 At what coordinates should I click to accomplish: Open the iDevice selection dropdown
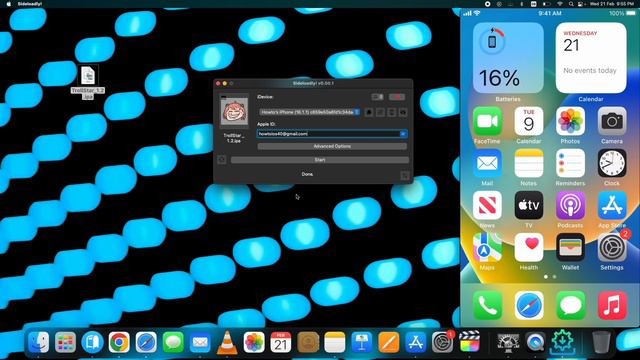[x=310, y=112]
